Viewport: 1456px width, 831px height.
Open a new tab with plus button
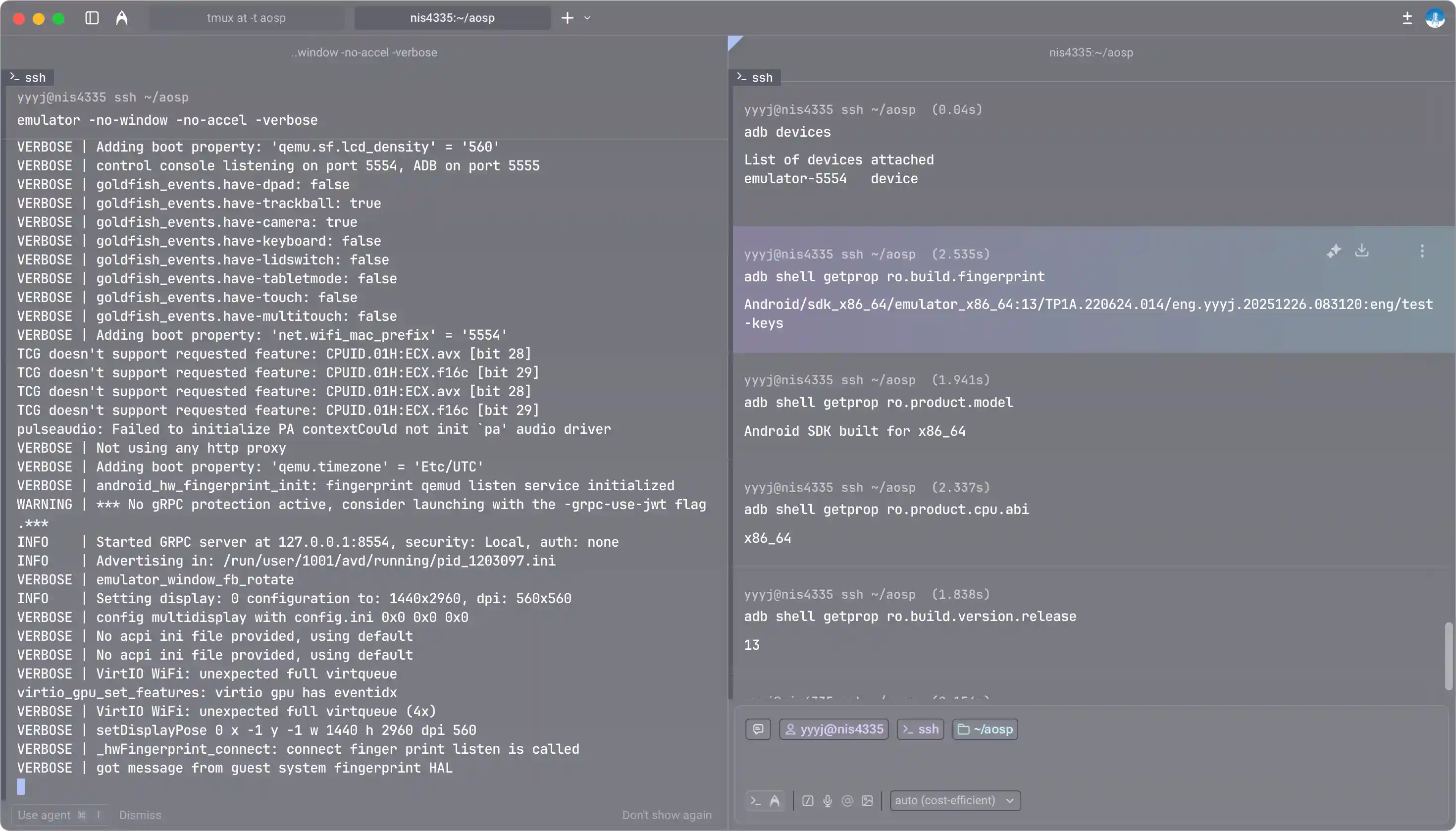[567, 18]
